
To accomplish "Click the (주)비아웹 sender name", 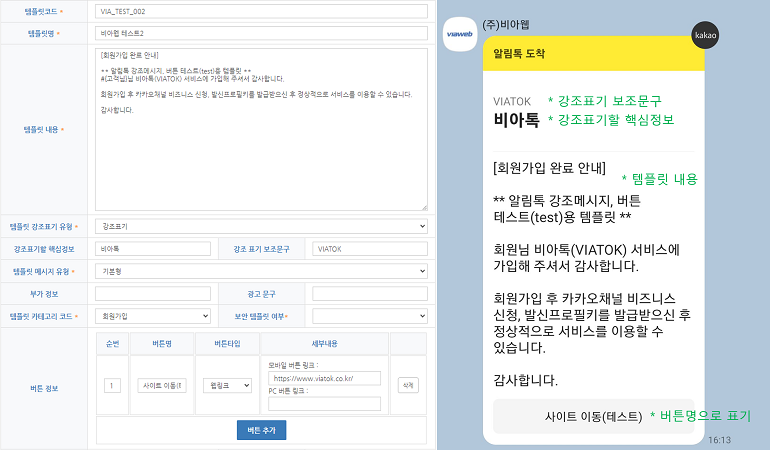I will (505, 24).
